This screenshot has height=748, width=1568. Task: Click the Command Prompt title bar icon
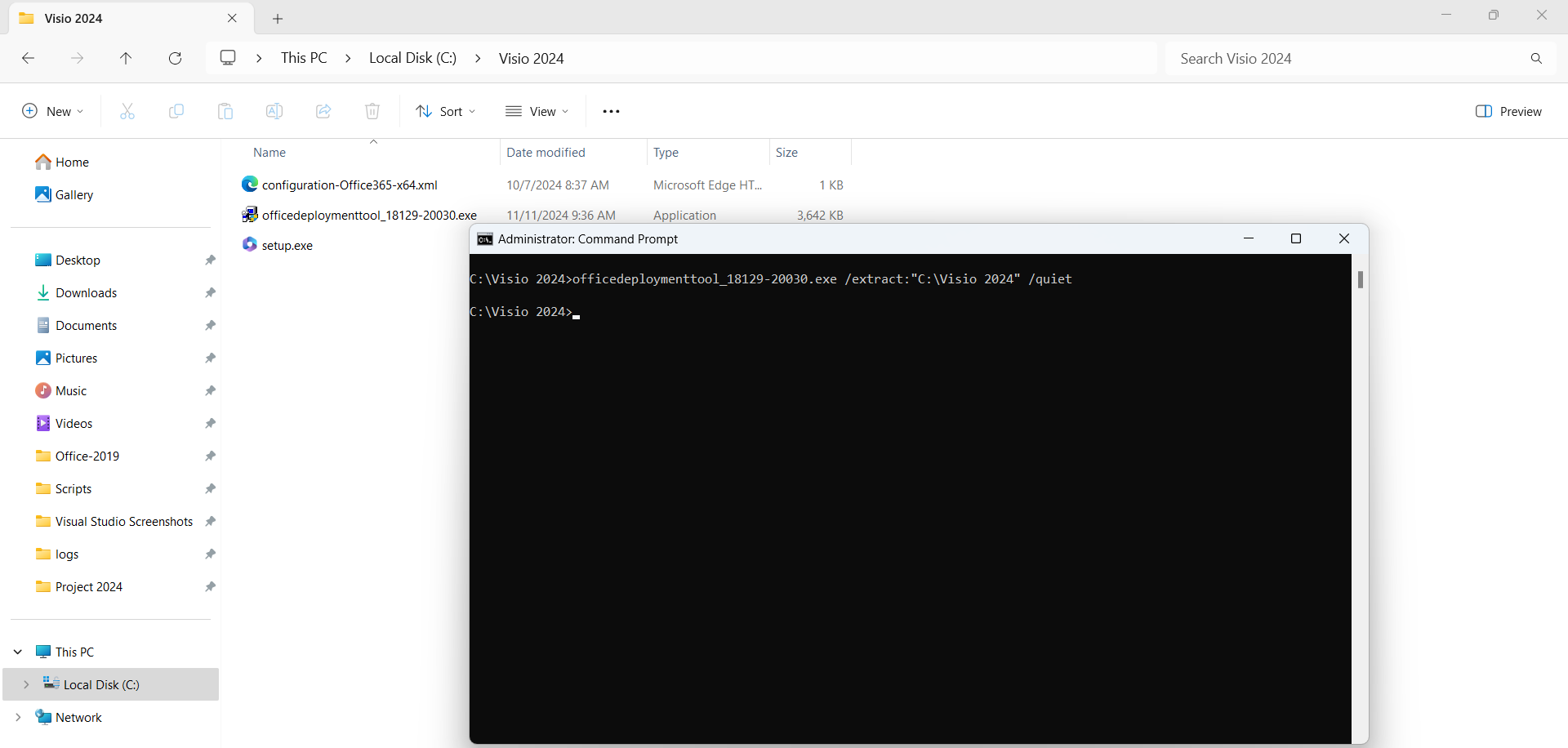485,239
